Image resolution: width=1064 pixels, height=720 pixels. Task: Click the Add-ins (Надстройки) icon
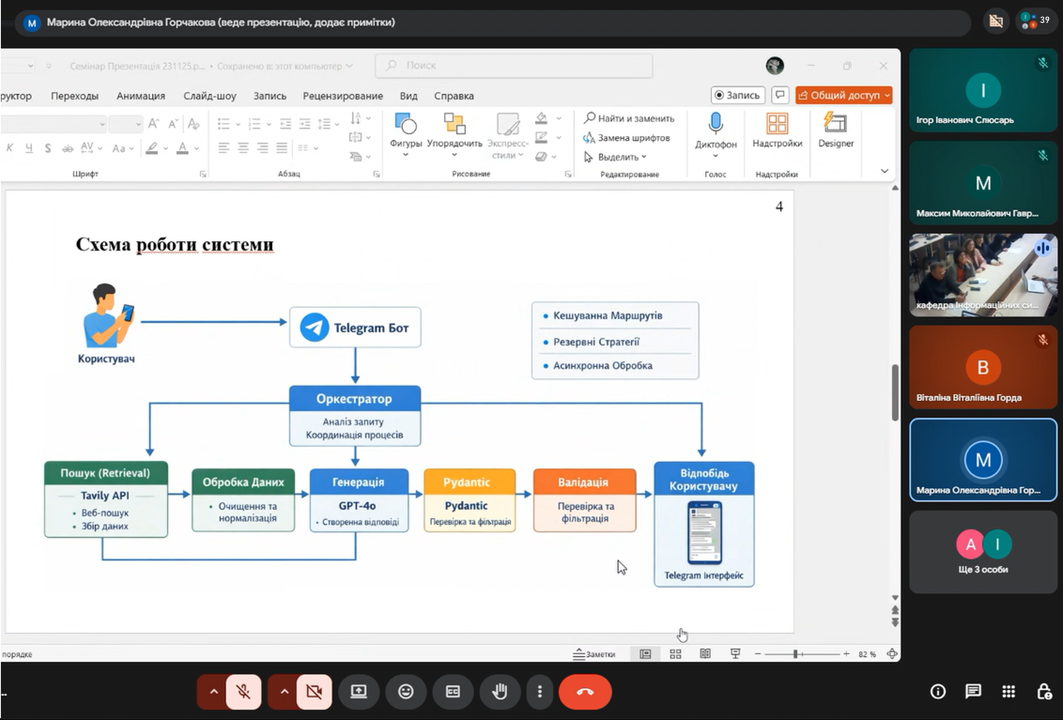[x=777, y=124]
